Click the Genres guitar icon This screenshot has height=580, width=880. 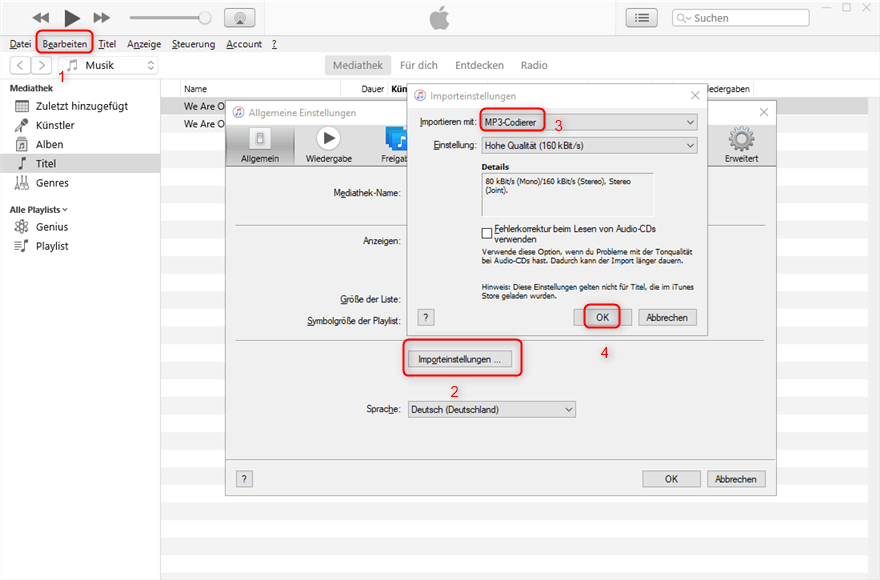click(x=21, y=182)
